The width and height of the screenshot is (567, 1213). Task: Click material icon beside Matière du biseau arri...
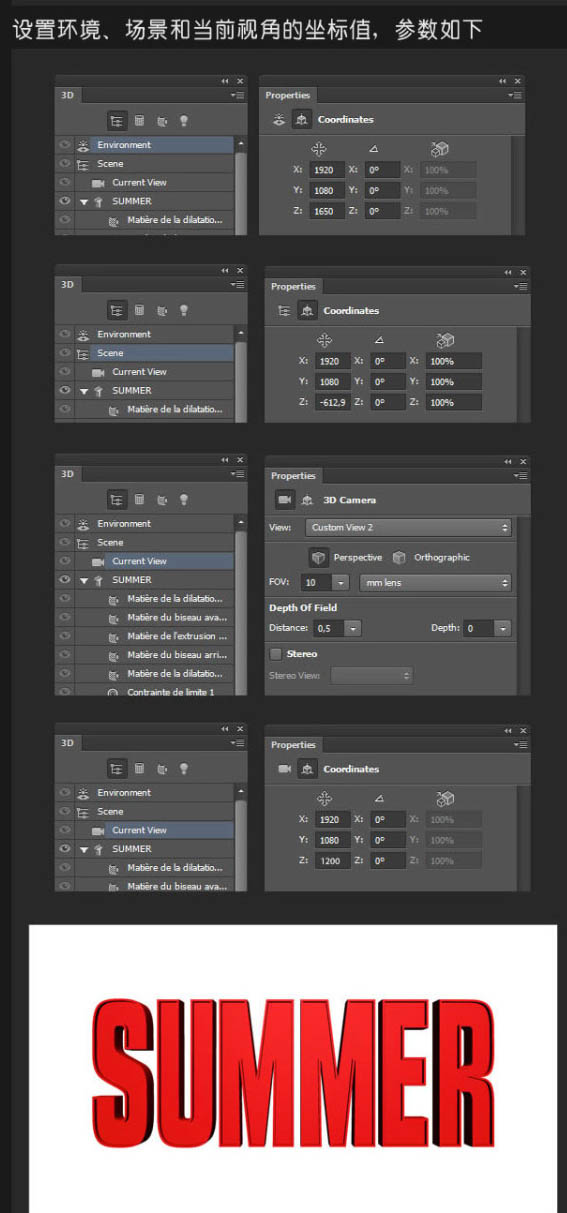[113, 655]
